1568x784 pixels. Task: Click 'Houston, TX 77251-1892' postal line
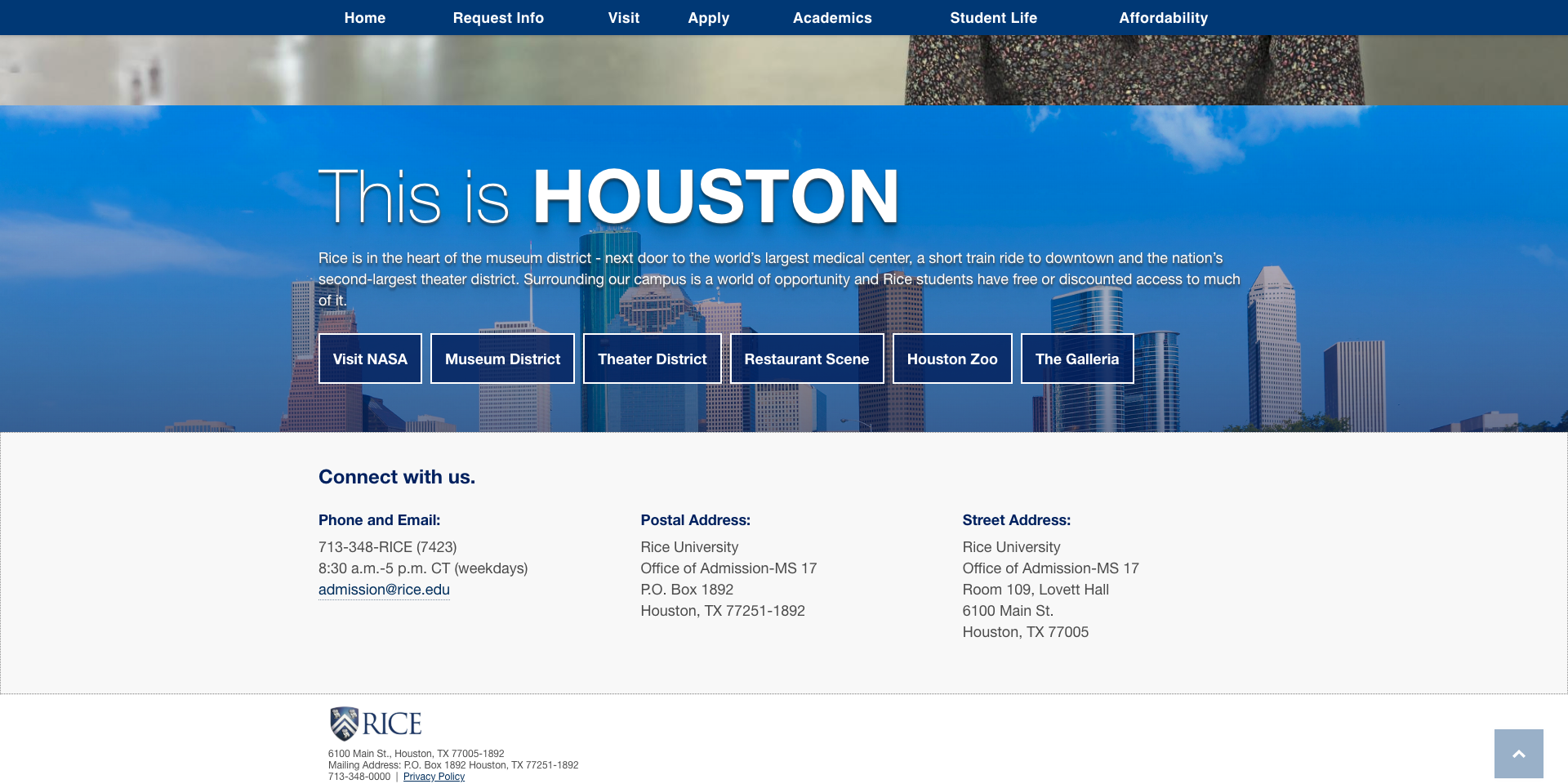[723, 611]
